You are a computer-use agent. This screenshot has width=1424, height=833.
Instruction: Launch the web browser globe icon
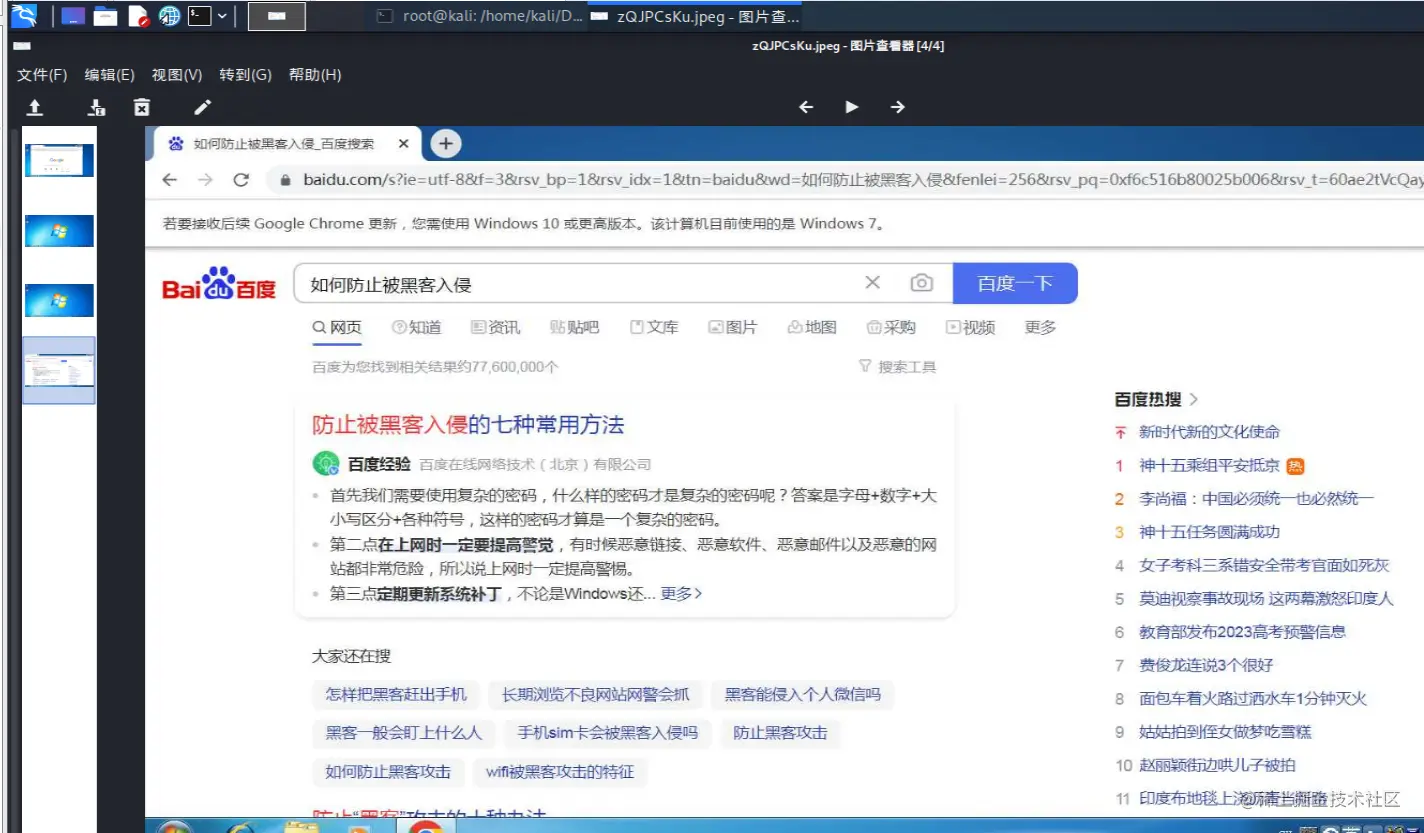pyautogui.click(x=170, y=16)
